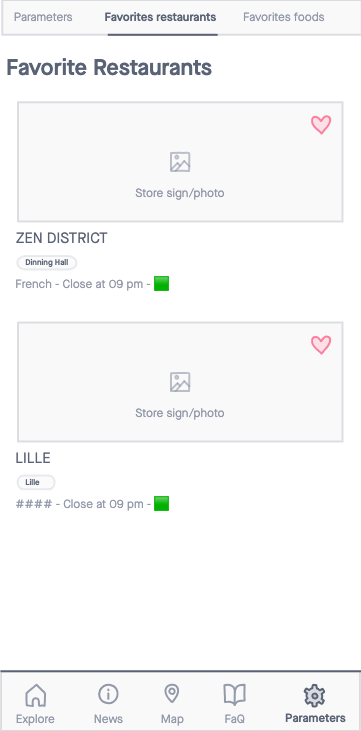The height and width of the screenshot is (731, 361).
Task: Switch to the Parameters top tab
Action: point(43,17)
